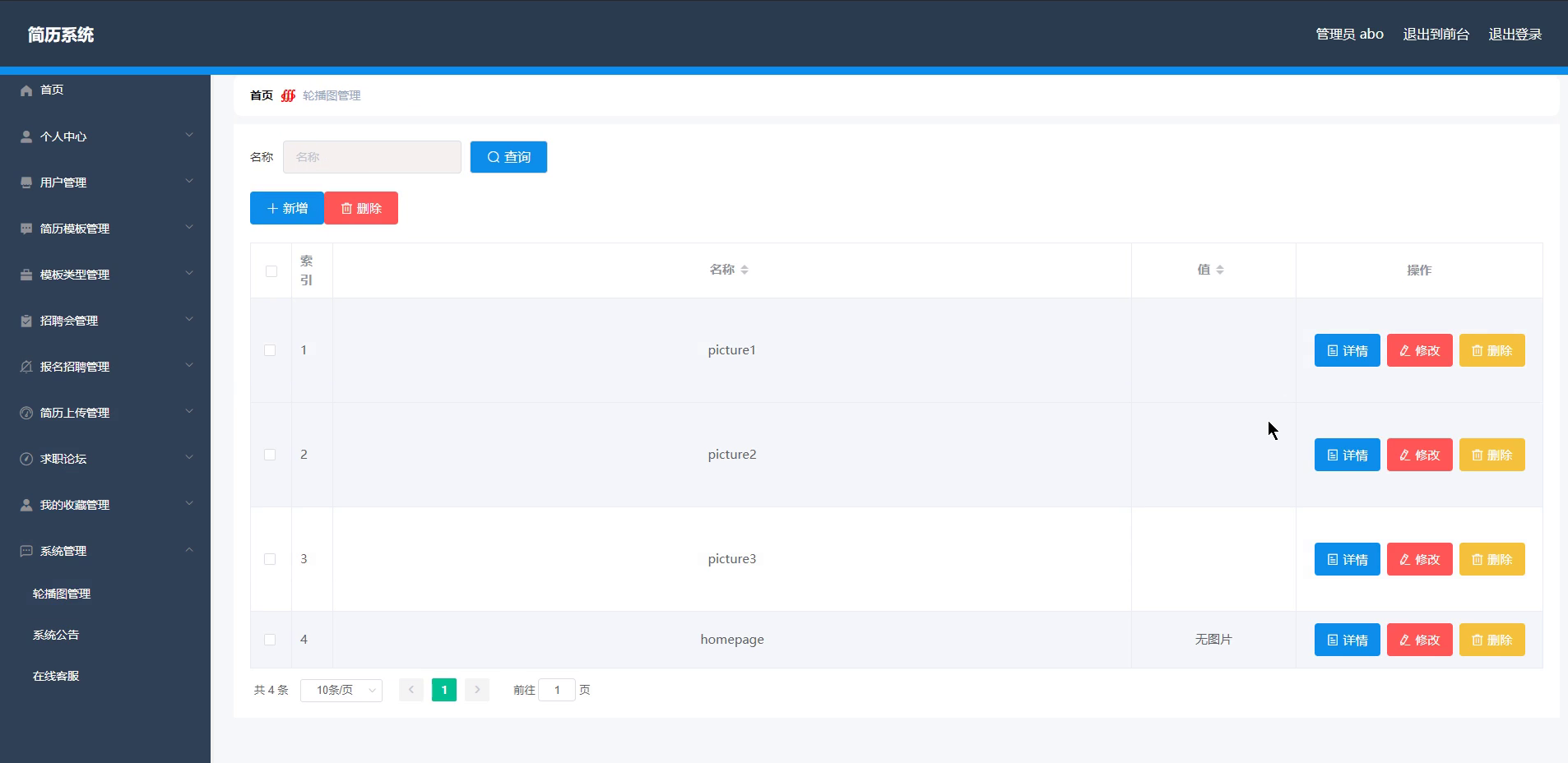Click the user icon next to 我的收藏管理

coord(26,505)
